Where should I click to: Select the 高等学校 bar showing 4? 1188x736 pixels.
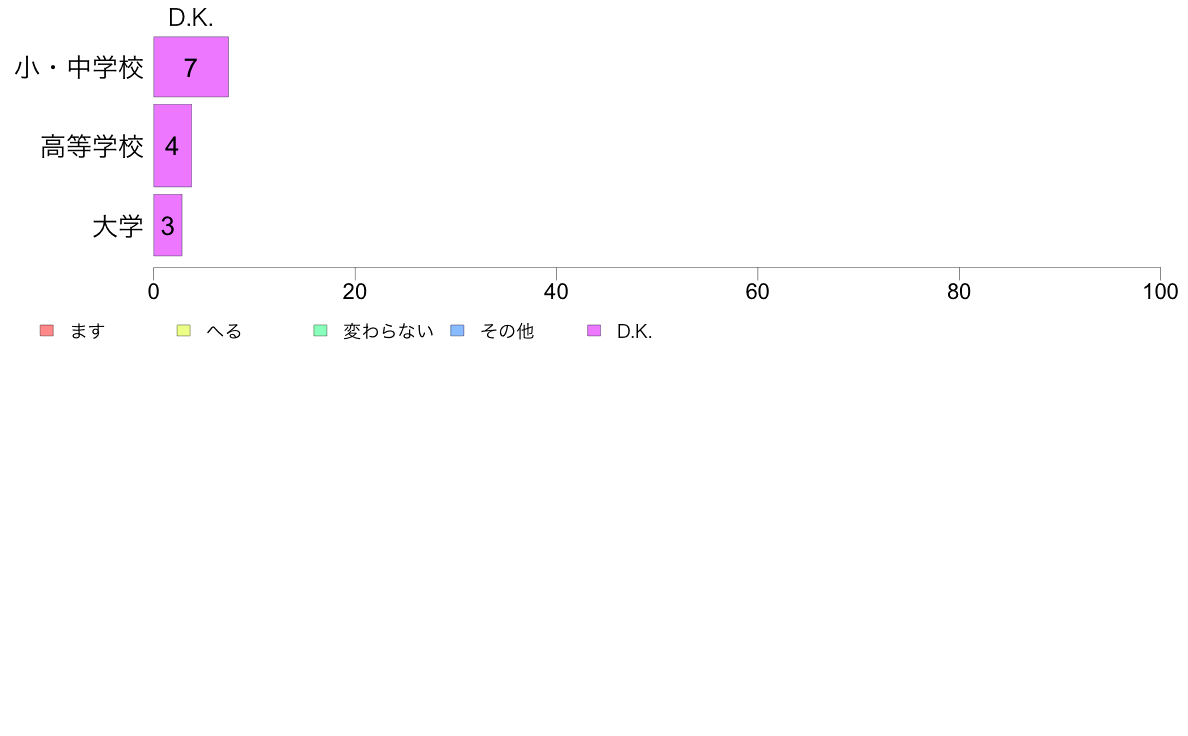[x=173, y=146]
